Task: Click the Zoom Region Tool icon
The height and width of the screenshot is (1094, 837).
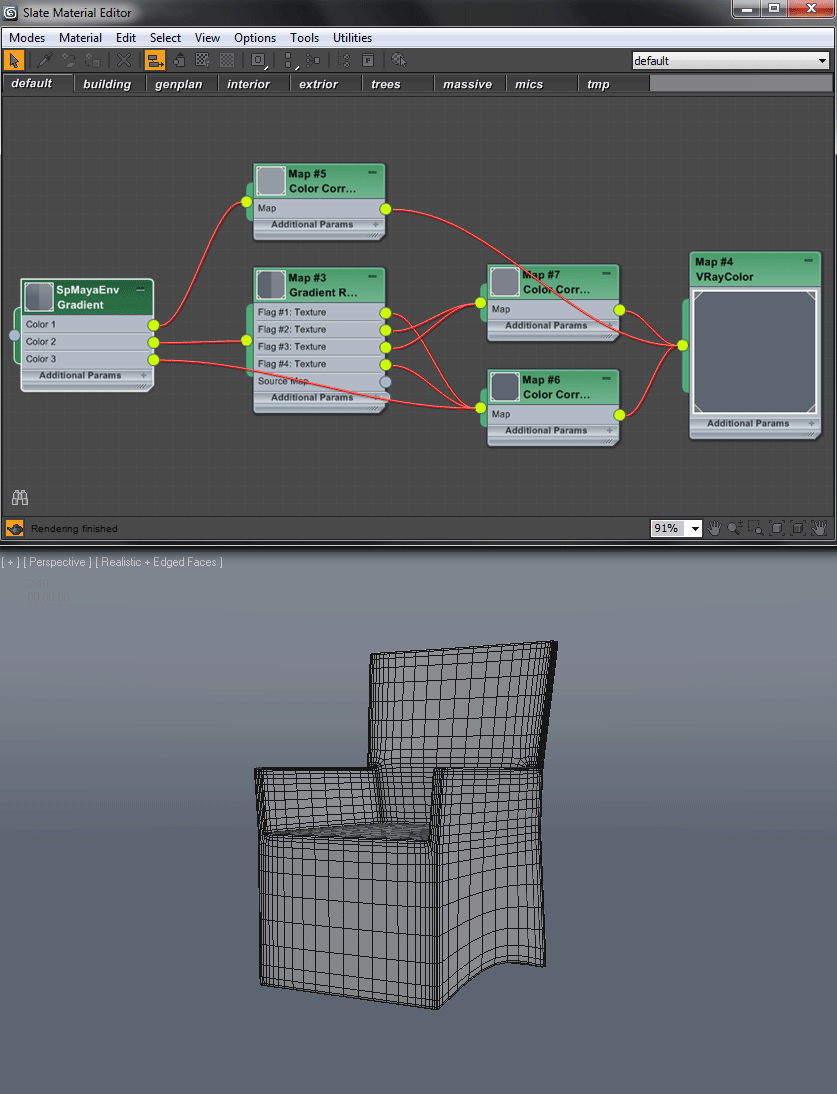Action: pos(756,528)
